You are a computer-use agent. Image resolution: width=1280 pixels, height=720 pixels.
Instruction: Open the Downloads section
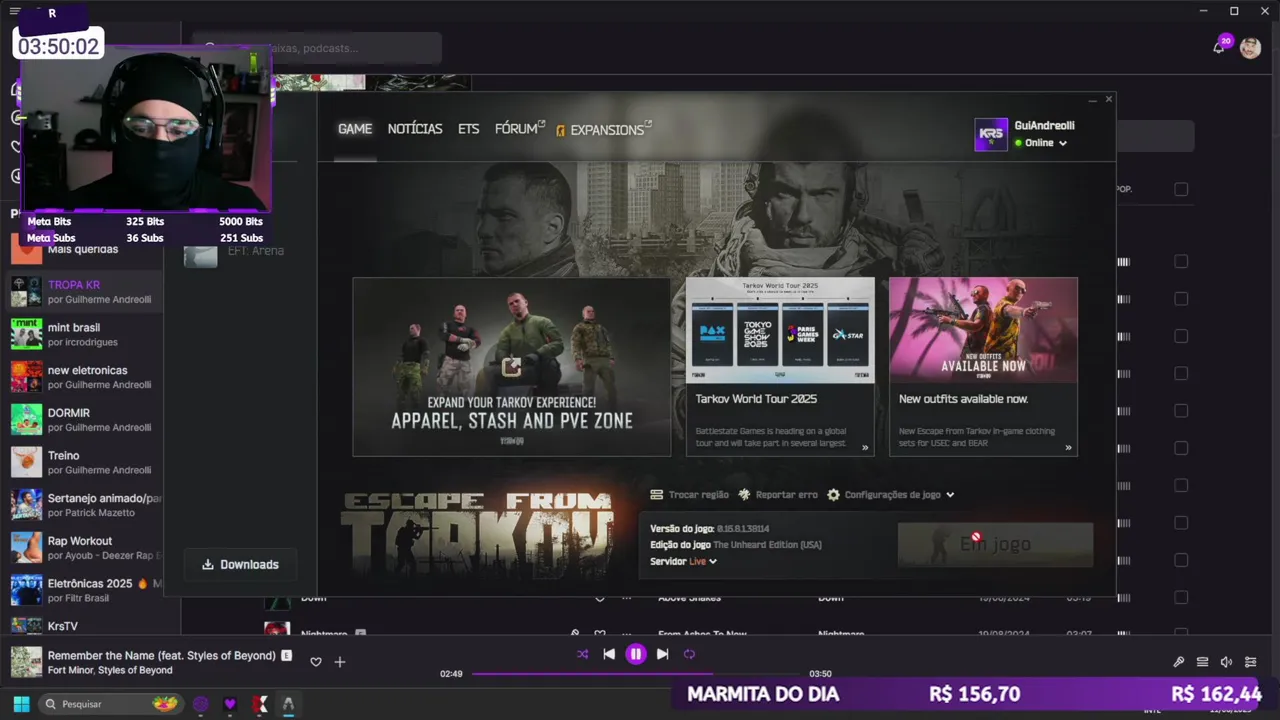[x=240, y=564]
